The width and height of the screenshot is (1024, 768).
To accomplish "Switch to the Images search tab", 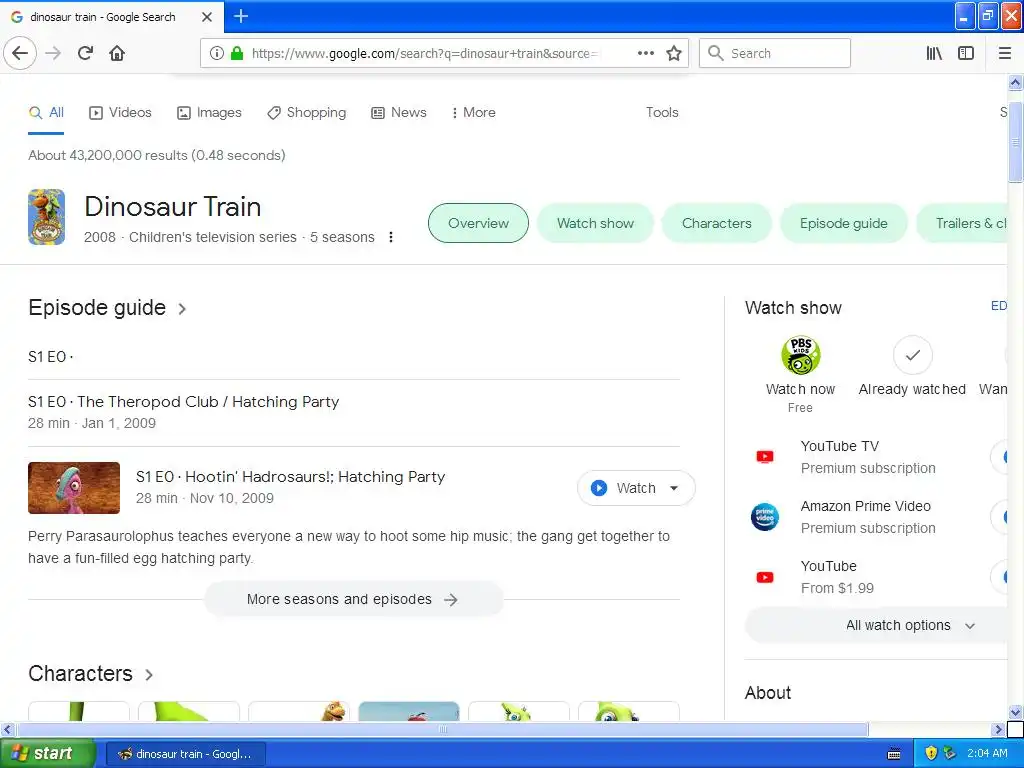I will tap(209, 112).
